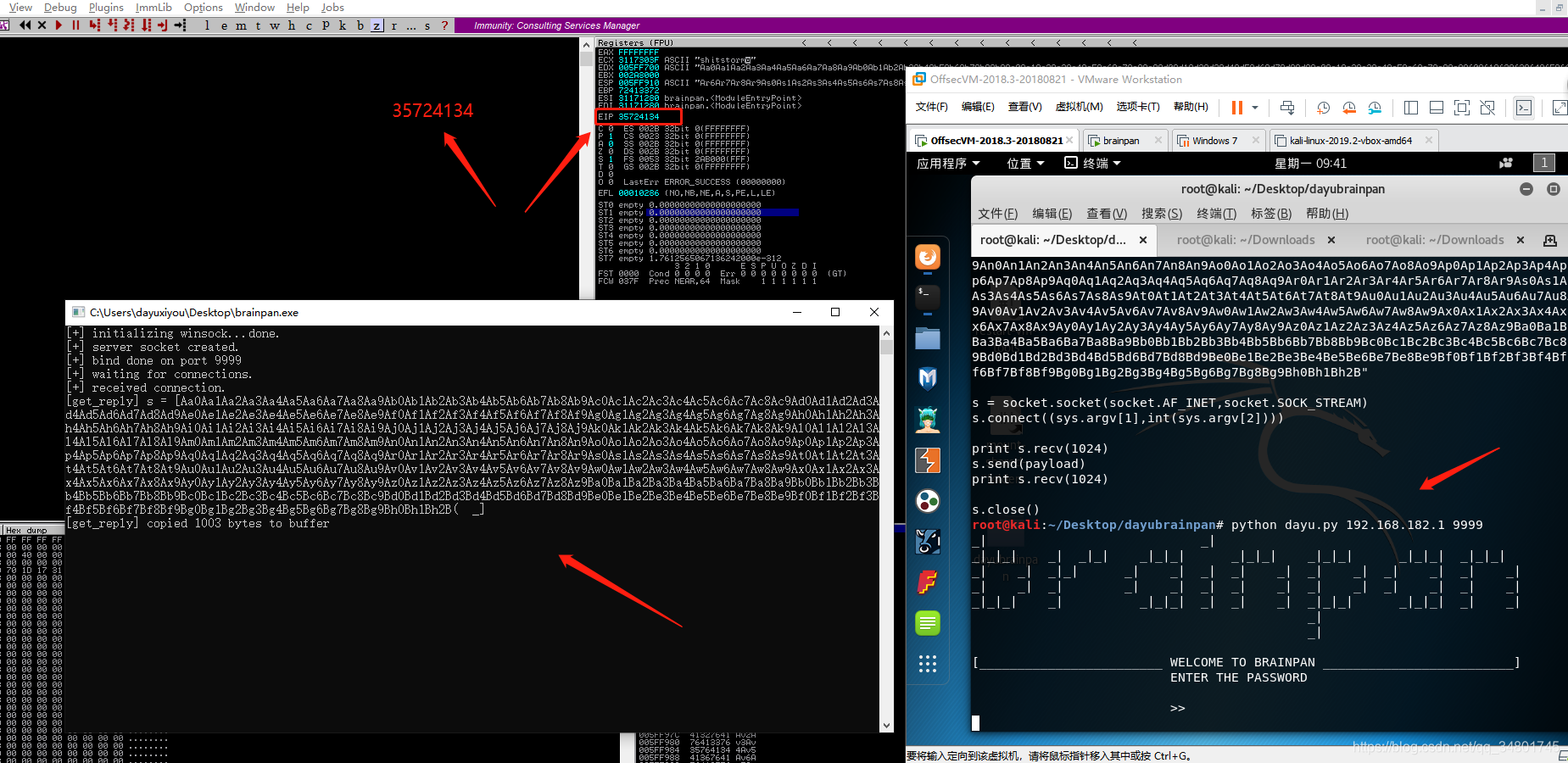Image resolution: width=1568 pixels, height=763 pixels.
Task: Show Handles with 'h' toolbar button
Action: (x=292, y=25)
